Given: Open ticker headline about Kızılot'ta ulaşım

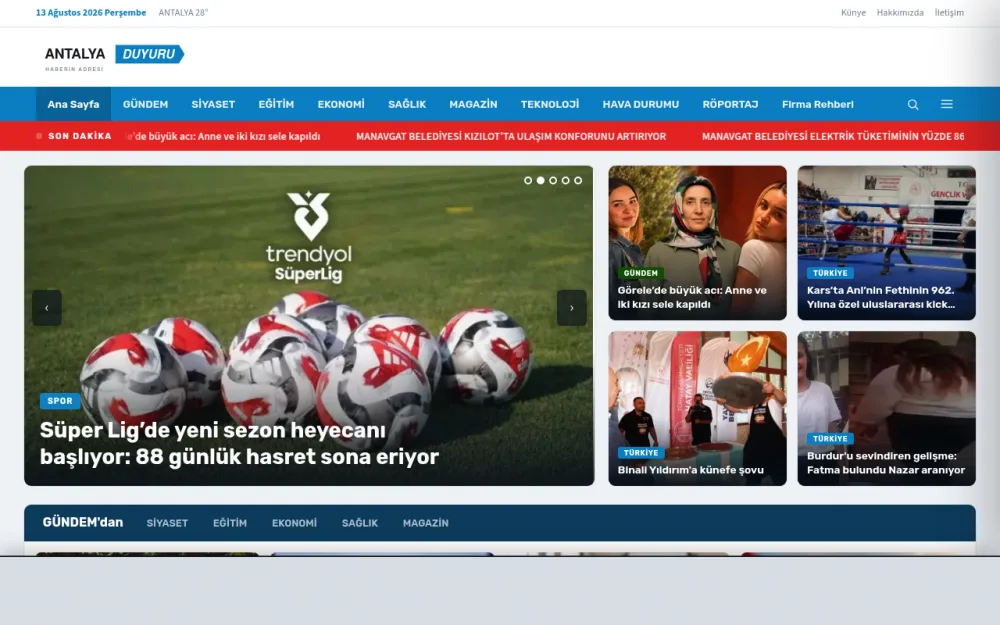Looking at the screenshot, I should coord(511,136).
